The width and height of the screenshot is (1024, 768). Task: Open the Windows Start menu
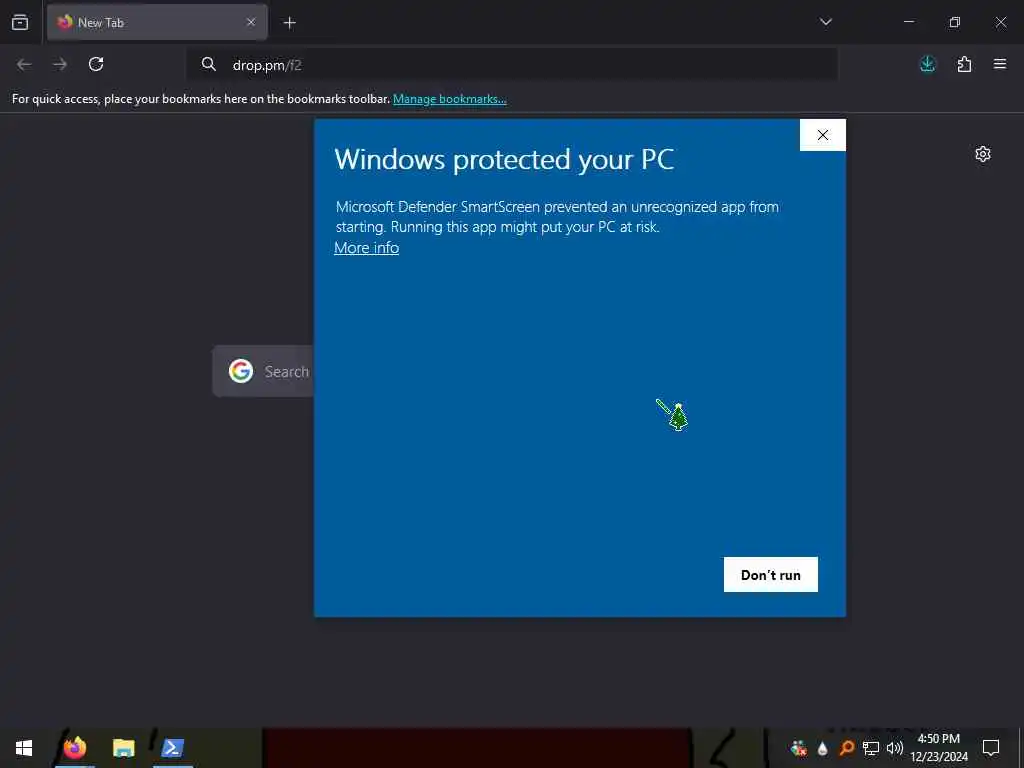point(24,748)
